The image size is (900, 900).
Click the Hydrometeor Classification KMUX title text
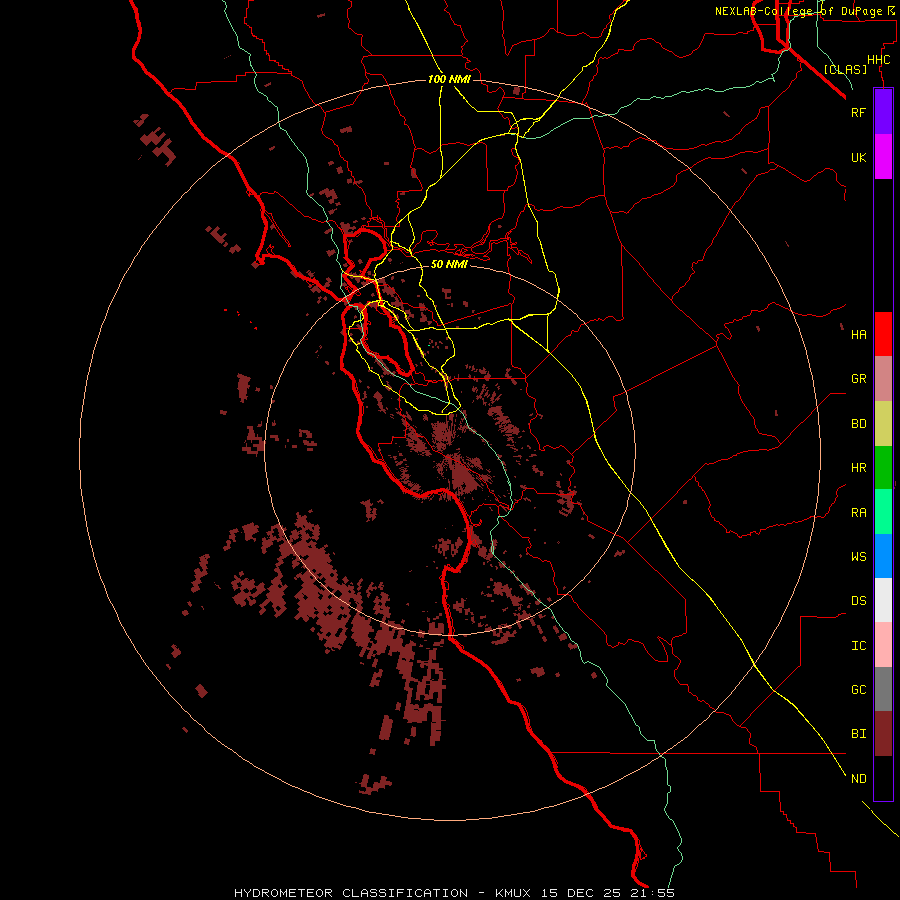point(454,893)
